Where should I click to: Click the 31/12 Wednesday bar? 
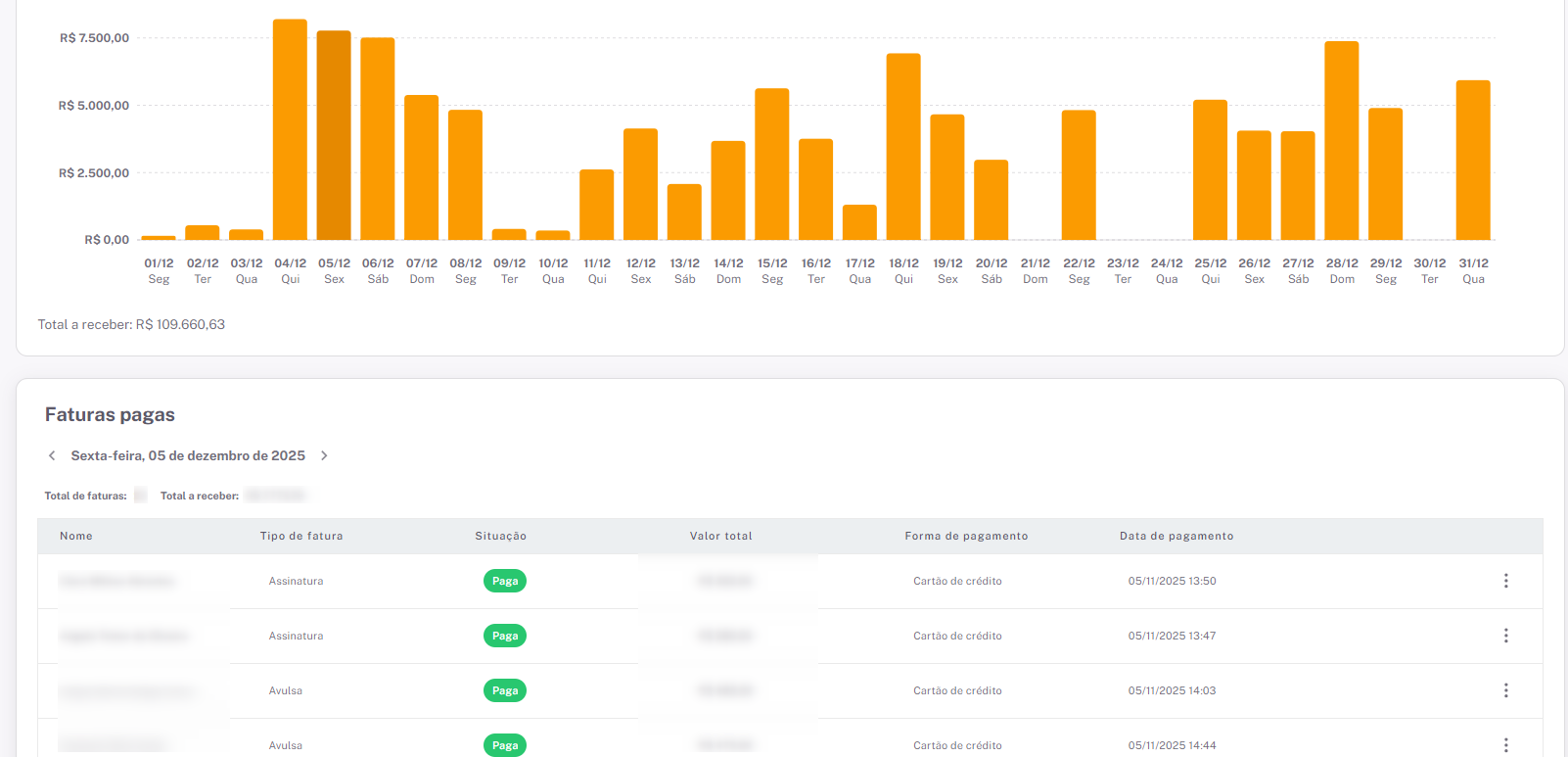pos(1473,160)
